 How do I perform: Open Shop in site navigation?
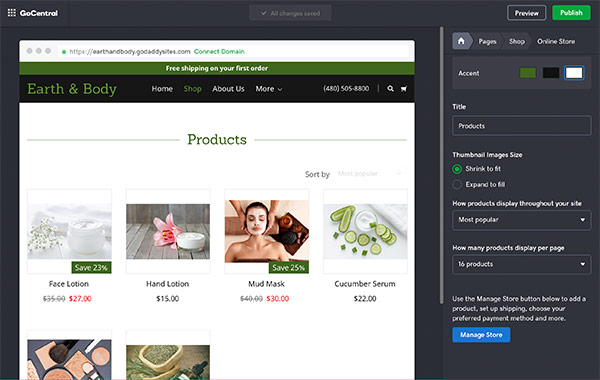[192, 89]
